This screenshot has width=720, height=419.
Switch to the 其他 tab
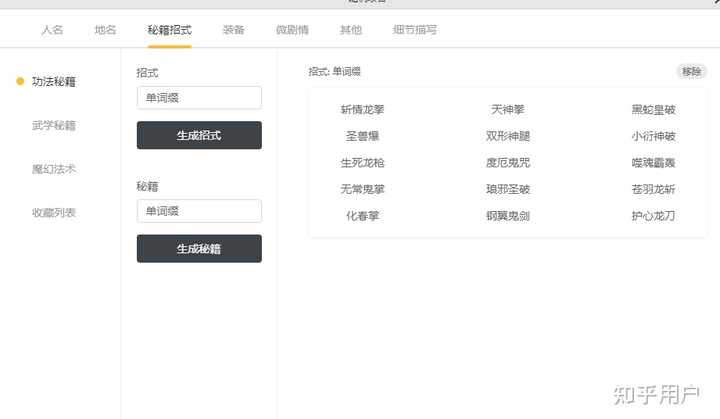tap(350, 30)
